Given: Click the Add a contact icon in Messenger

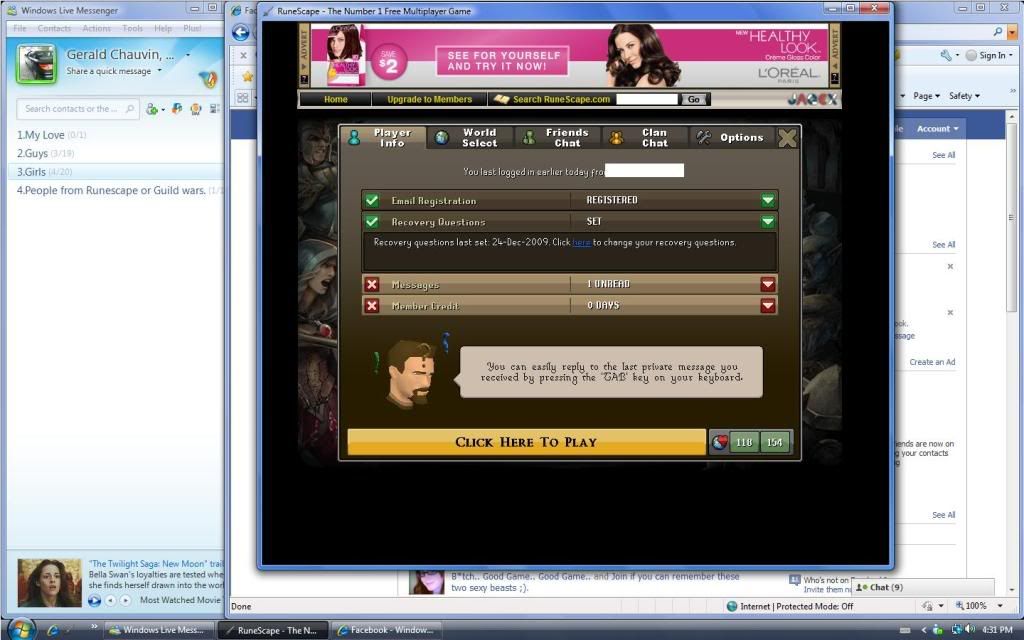Looking at the screenshot, I should coord(152,109).
